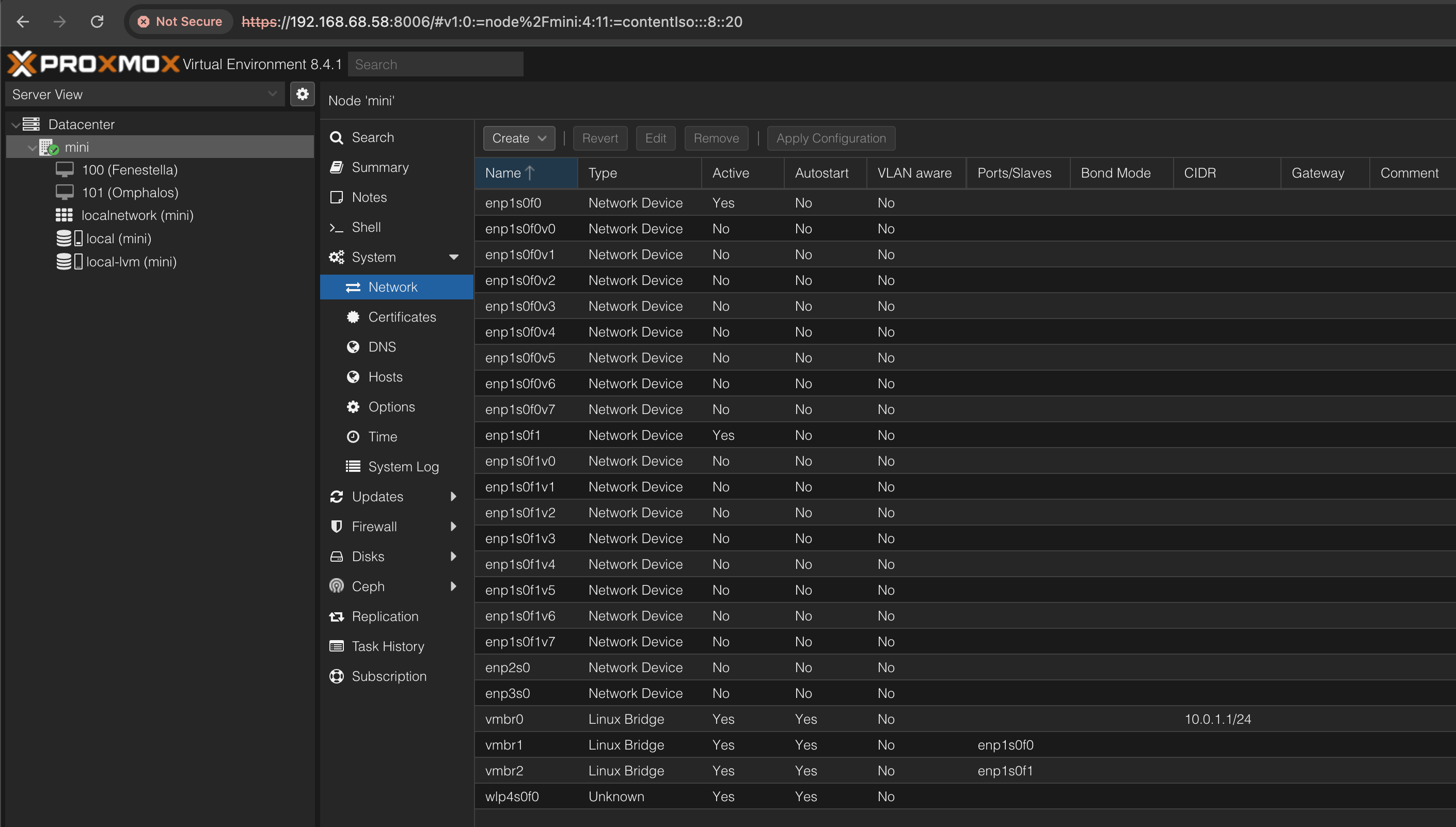
Task: Open the tree settings gear icon
Action: tap(302, 94)
